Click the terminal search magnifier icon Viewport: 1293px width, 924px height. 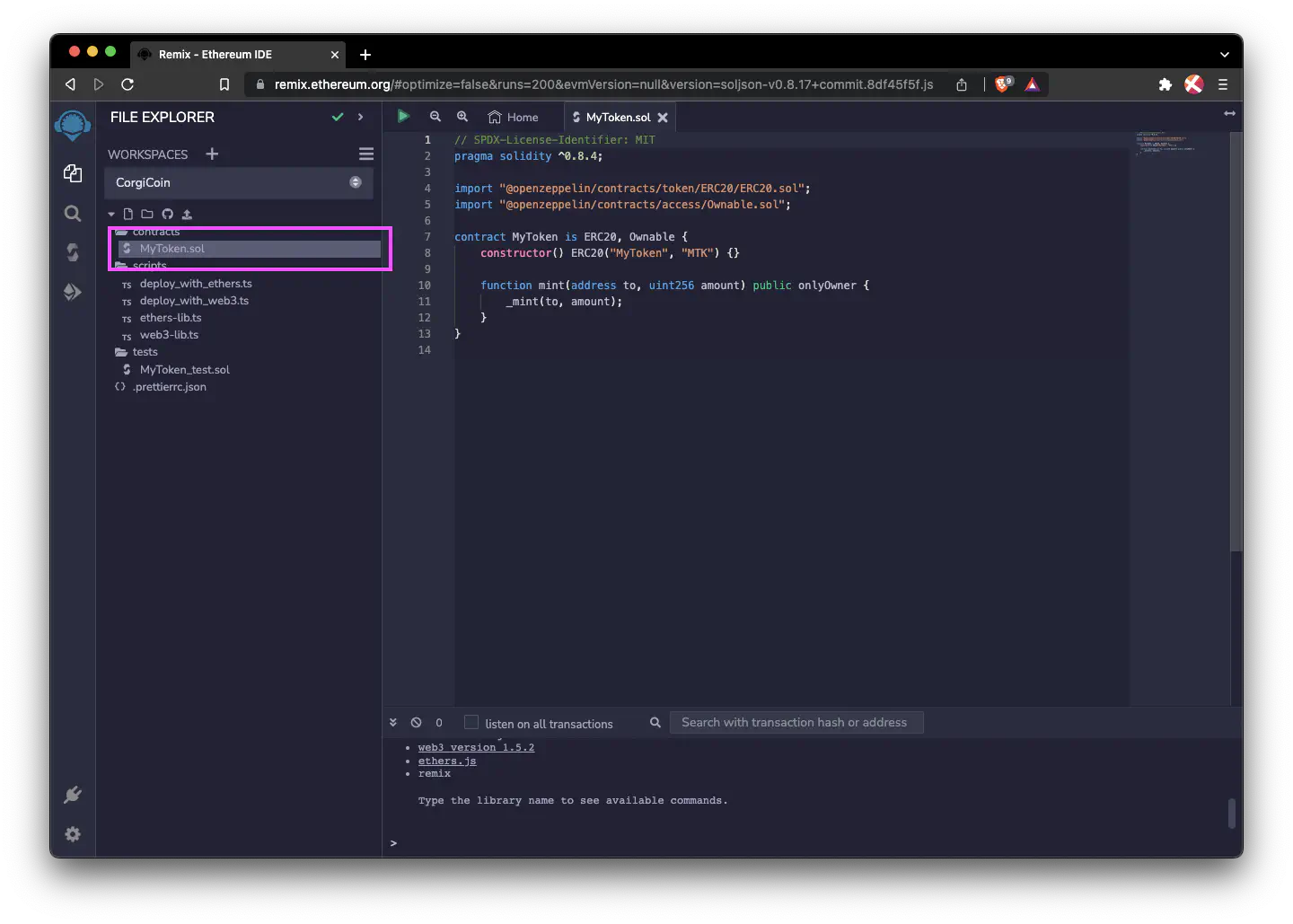(x=655, y=722)
